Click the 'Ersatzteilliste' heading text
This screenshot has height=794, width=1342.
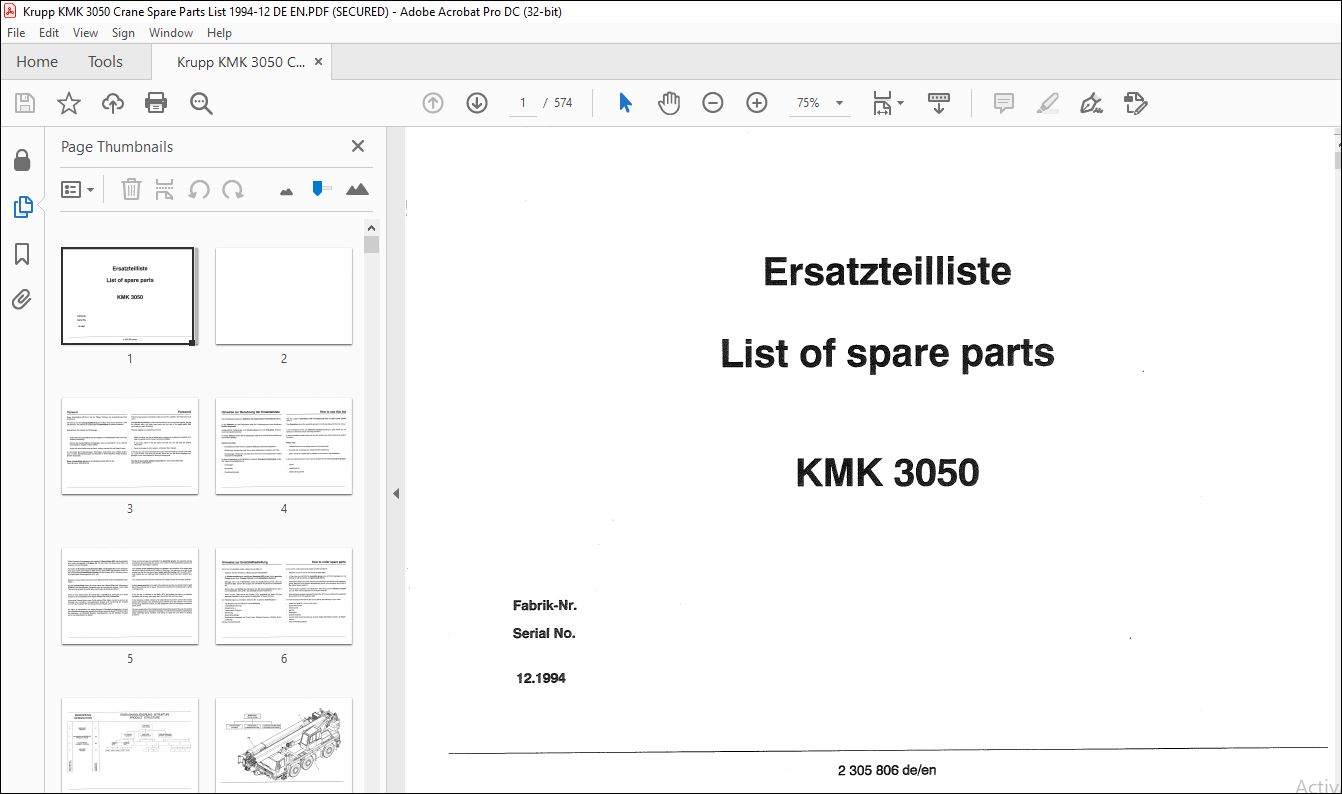point(887,271)
